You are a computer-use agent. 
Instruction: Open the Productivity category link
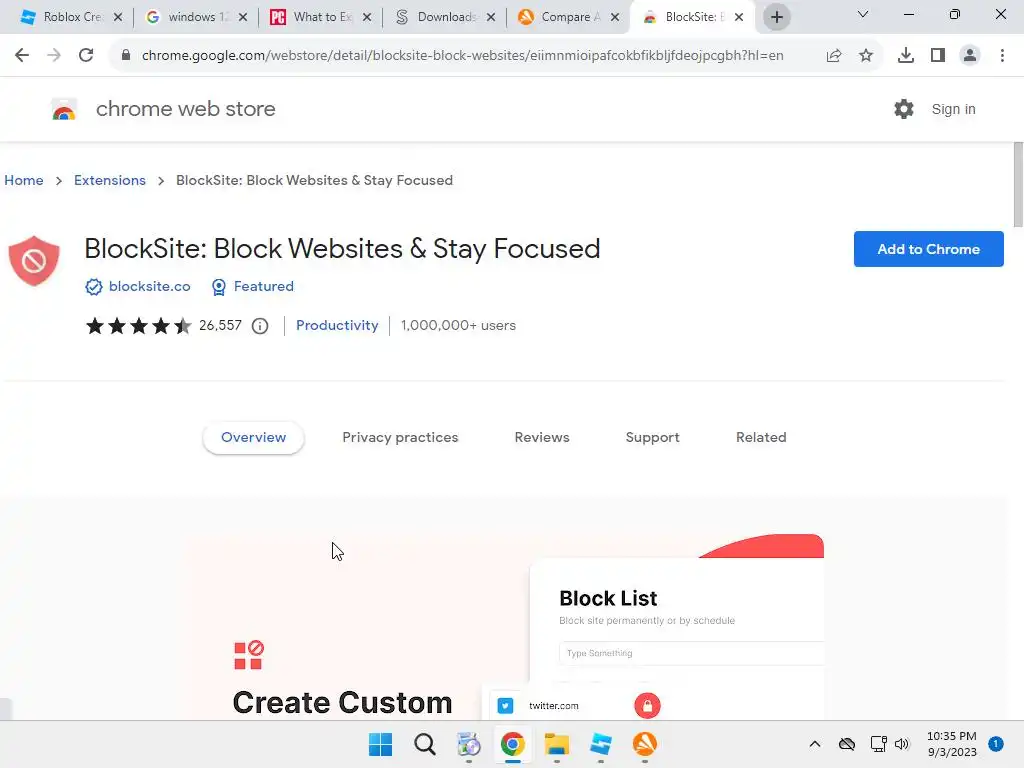point(337,325)
